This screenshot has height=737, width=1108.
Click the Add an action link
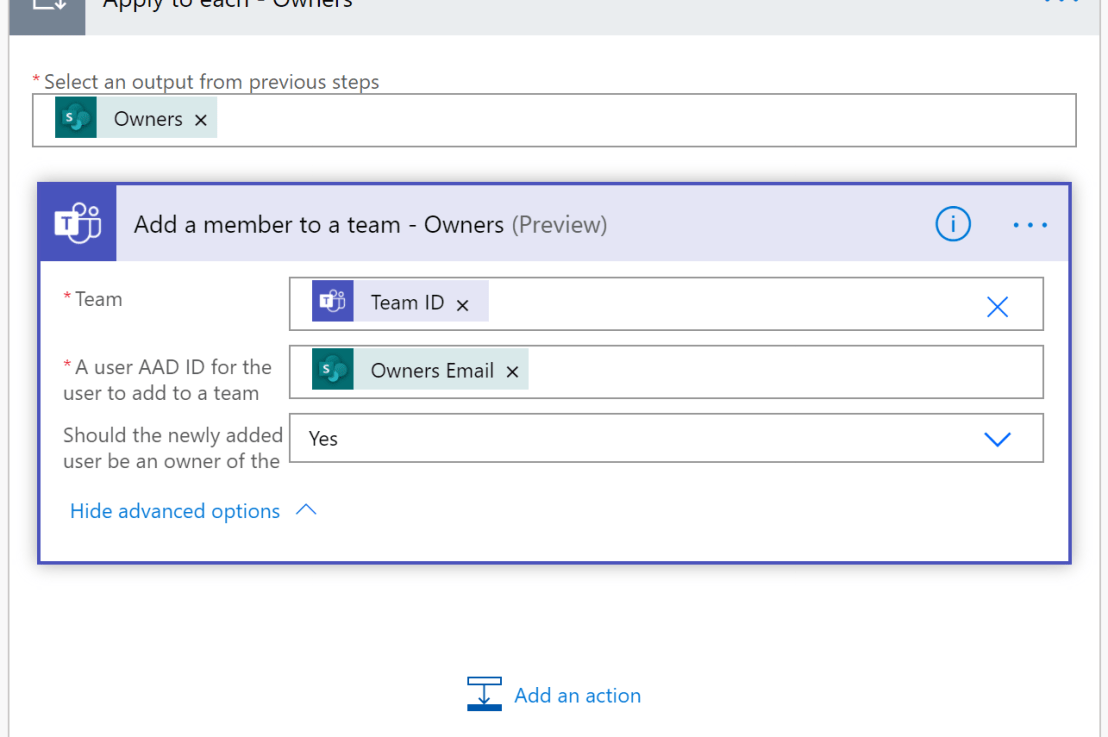(577, 694)
